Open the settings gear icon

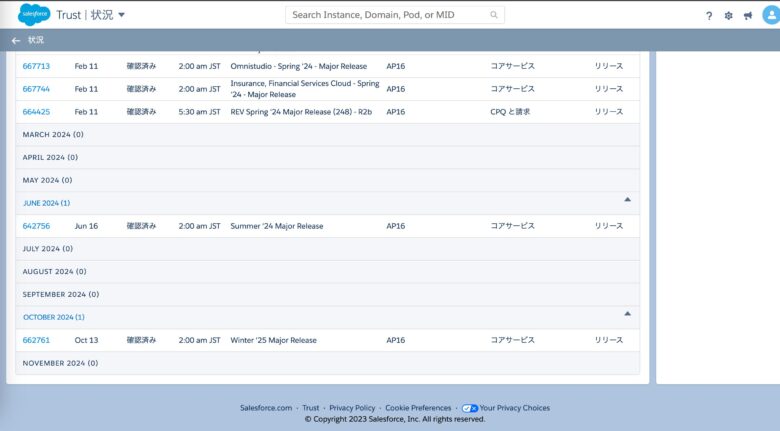click(728, 16)
